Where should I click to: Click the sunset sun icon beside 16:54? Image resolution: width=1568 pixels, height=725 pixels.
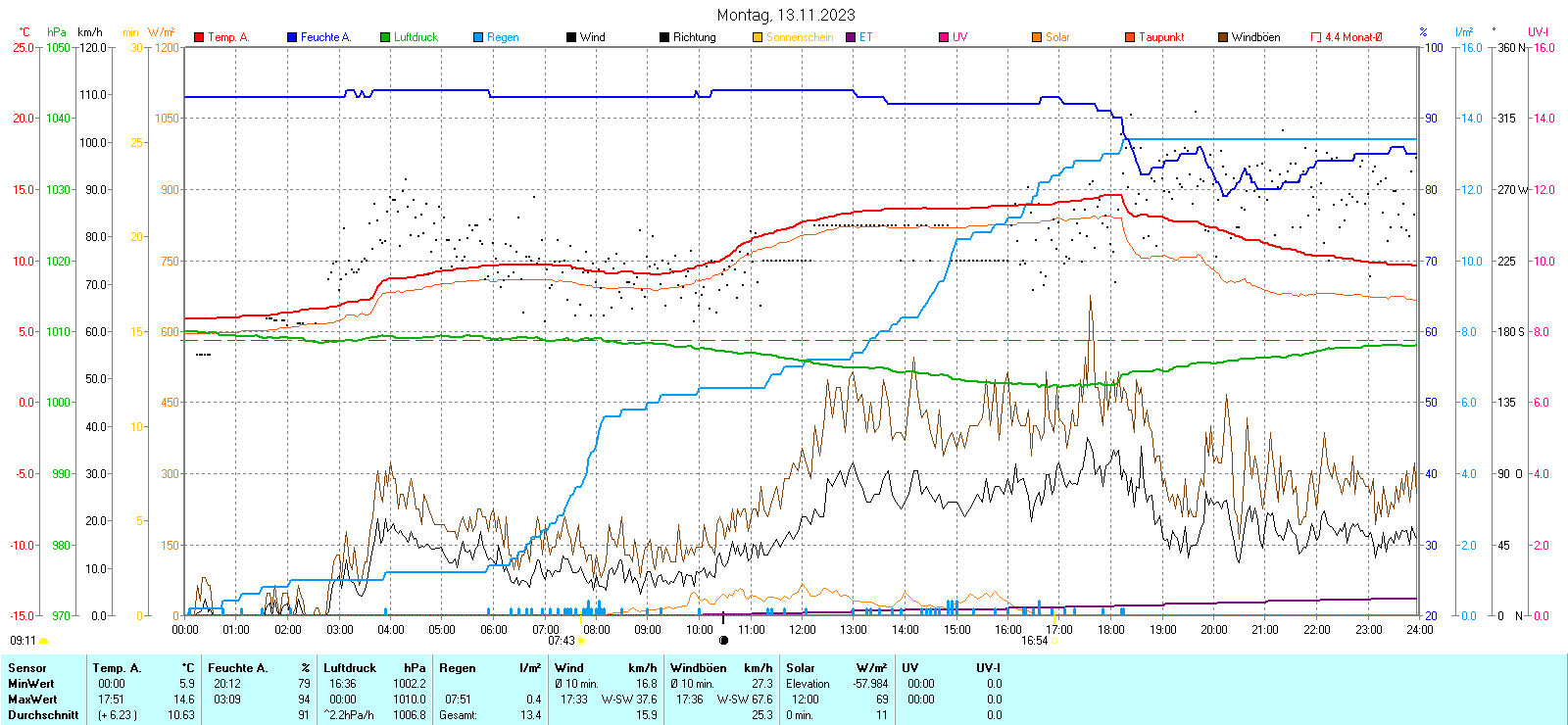[1055, 641]
